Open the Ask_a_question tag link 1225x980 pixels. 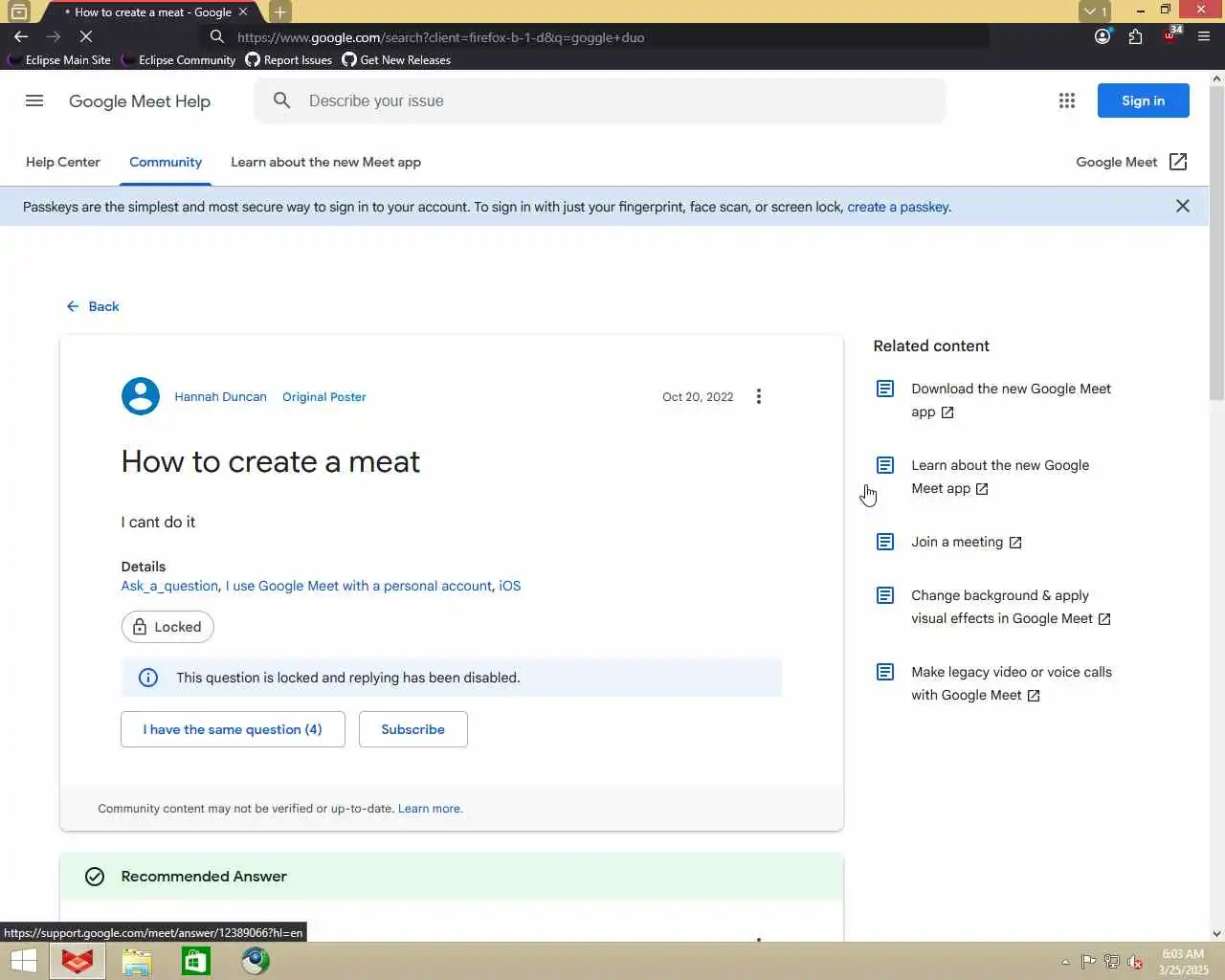(x=169, y=586)
